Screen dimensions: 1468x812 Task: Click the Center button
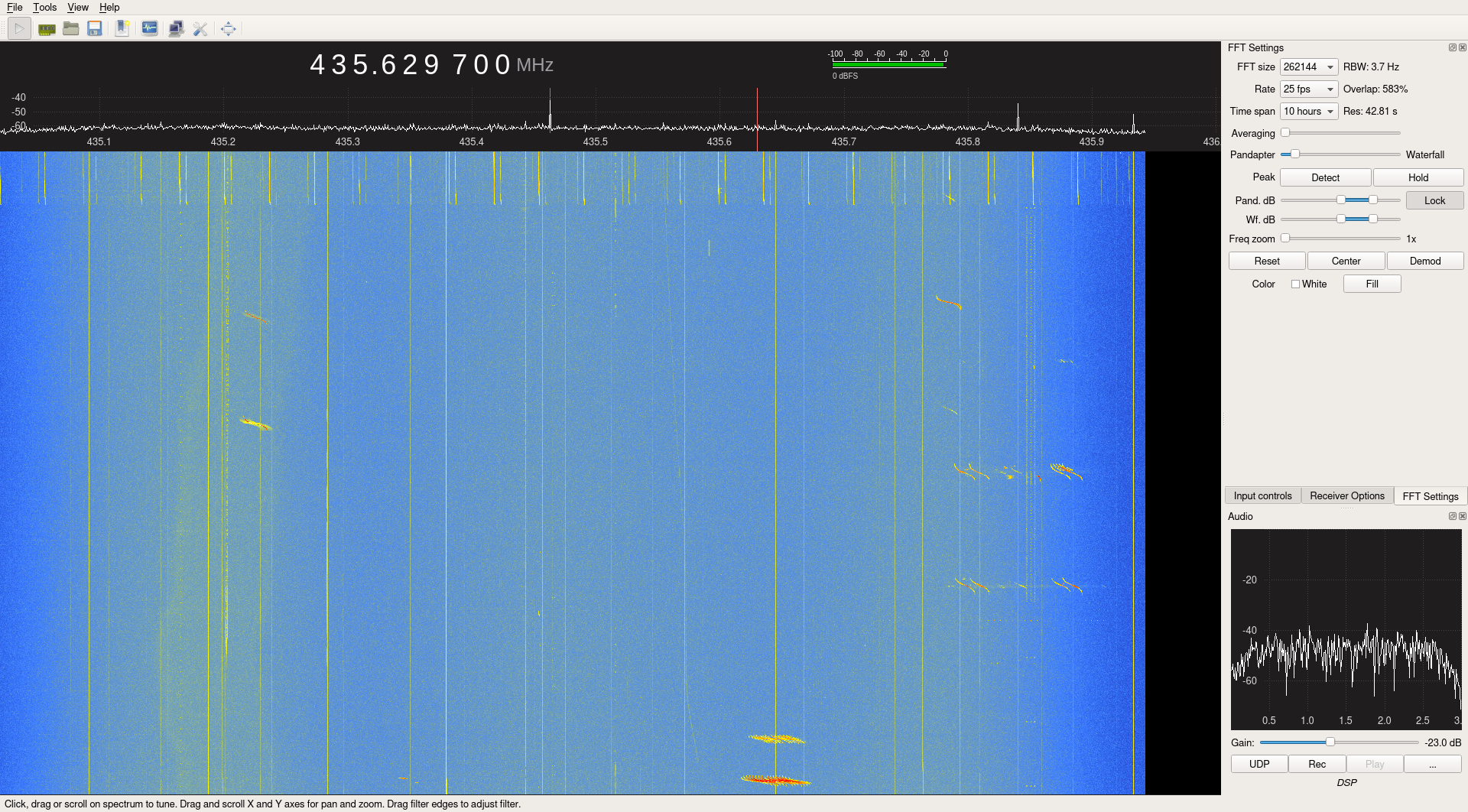pyautogui.click(x=1346, y=261)
